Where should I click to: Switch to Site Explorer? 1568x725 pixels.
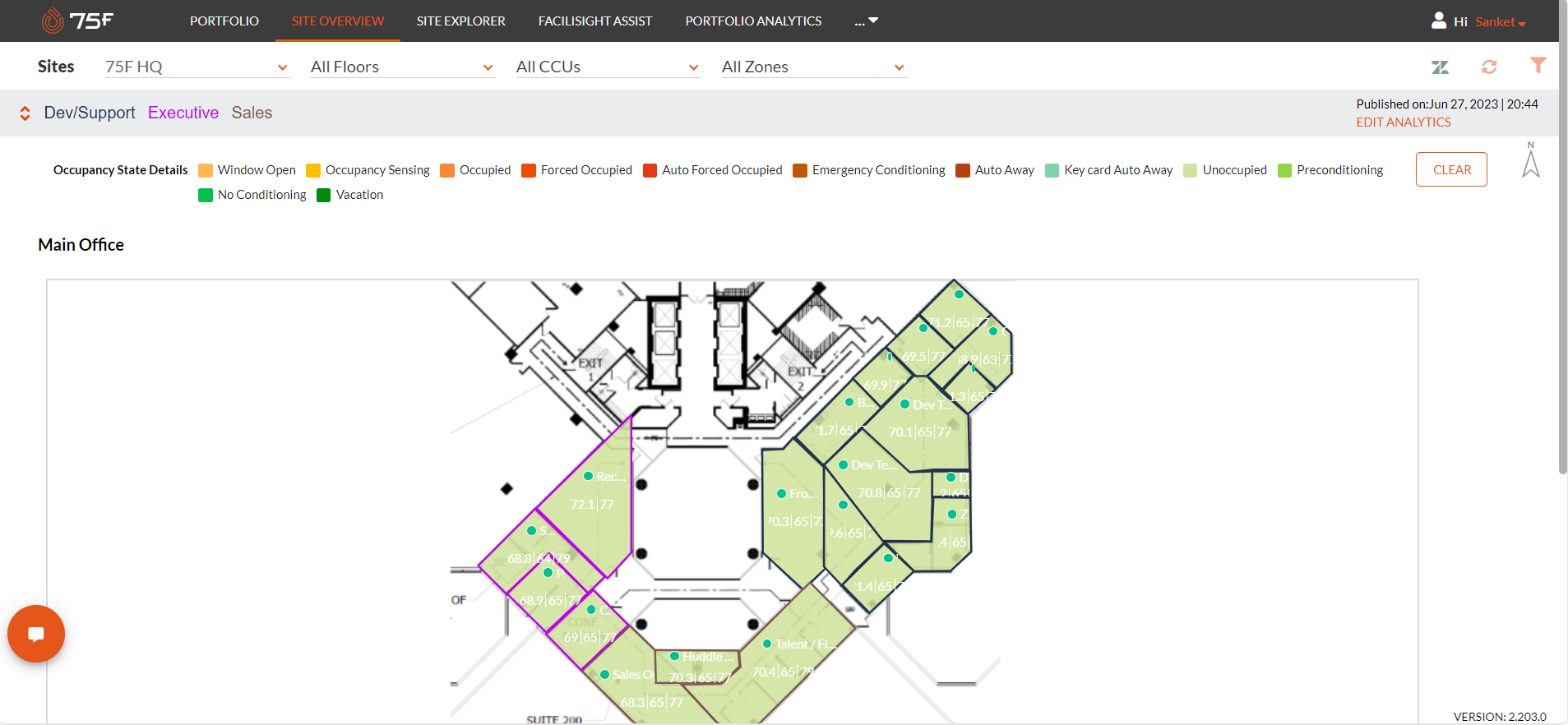(461, 21)
